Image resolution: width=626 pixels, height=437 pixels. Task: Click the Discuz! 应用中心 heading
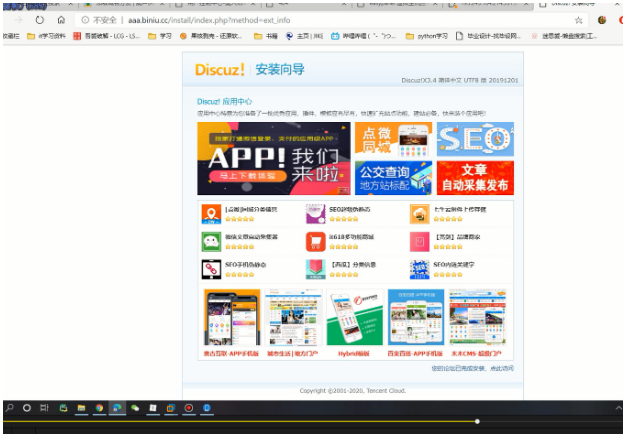(224, 101)
